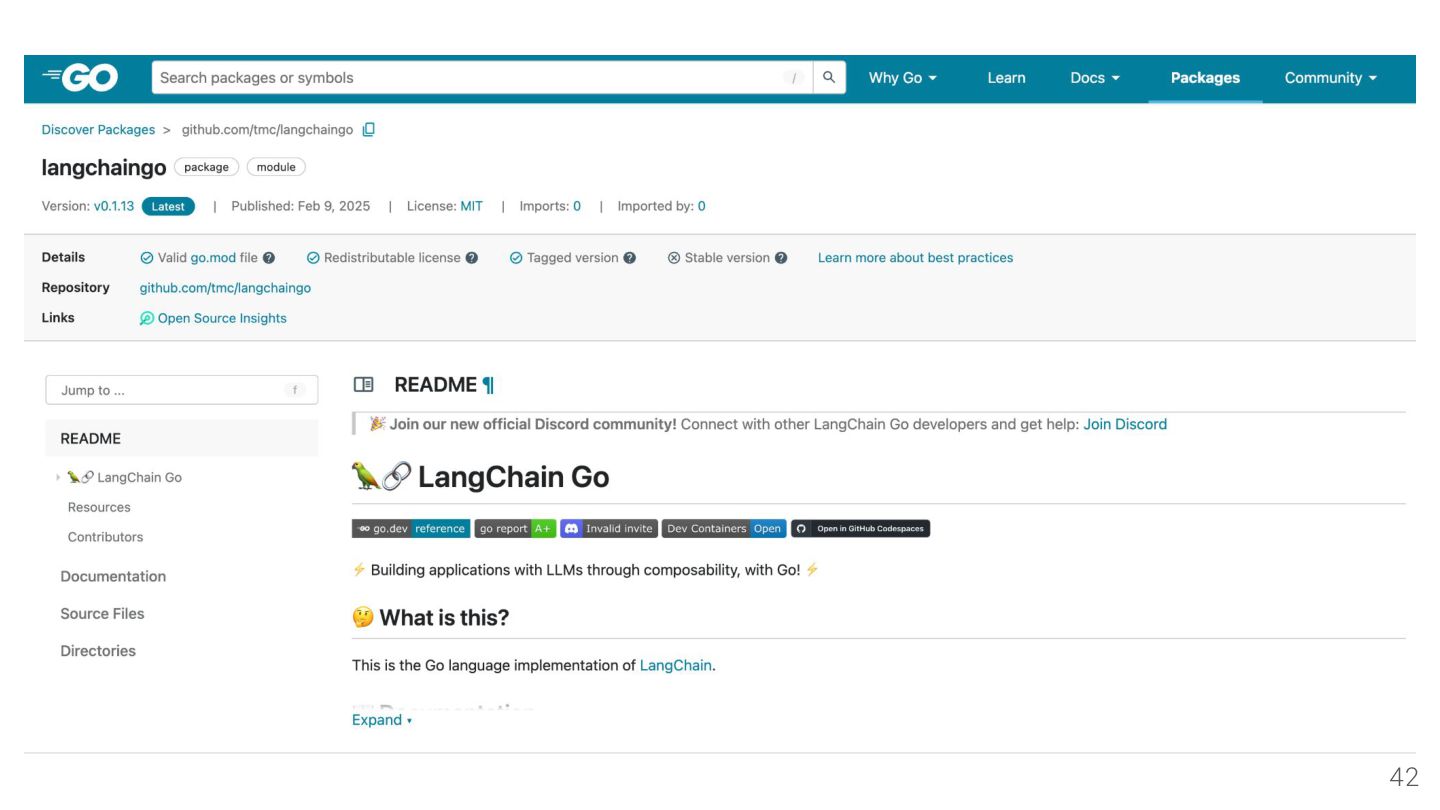This screenshot has width=1440, height=810.
Task: Click the package chip label
Action: point(206,168)
